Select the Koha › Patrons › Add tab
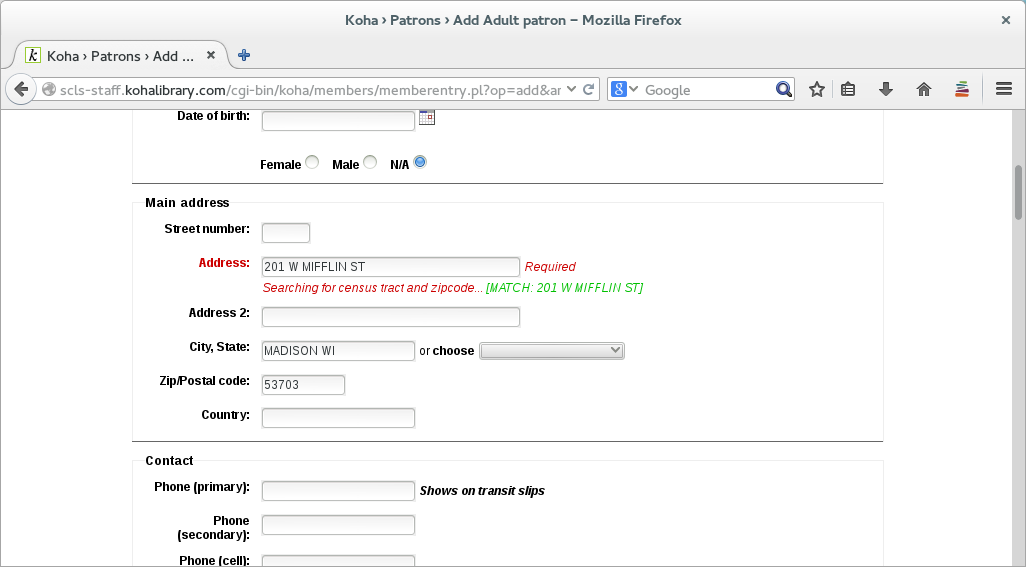 coord(120,56)
